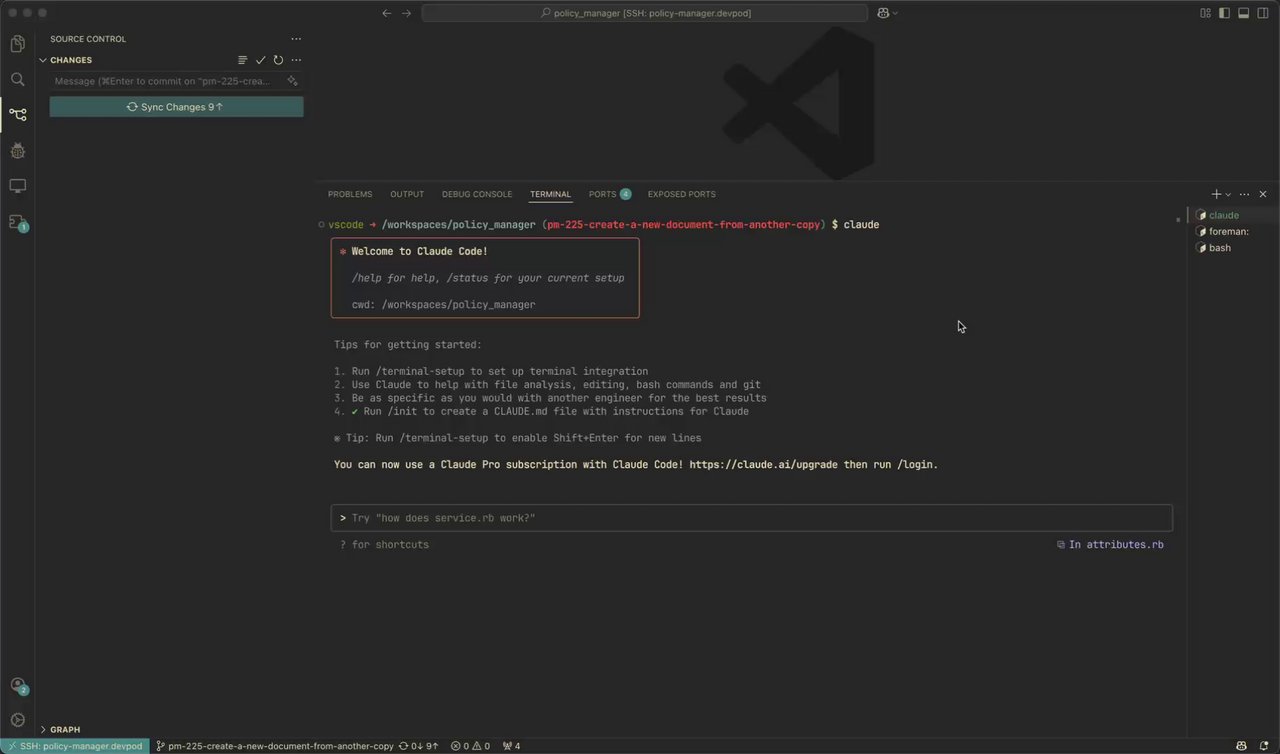Open the Explorer view in activity bar
The width and height of the screenshot is (1280, 754).
[x=17, y=44]
